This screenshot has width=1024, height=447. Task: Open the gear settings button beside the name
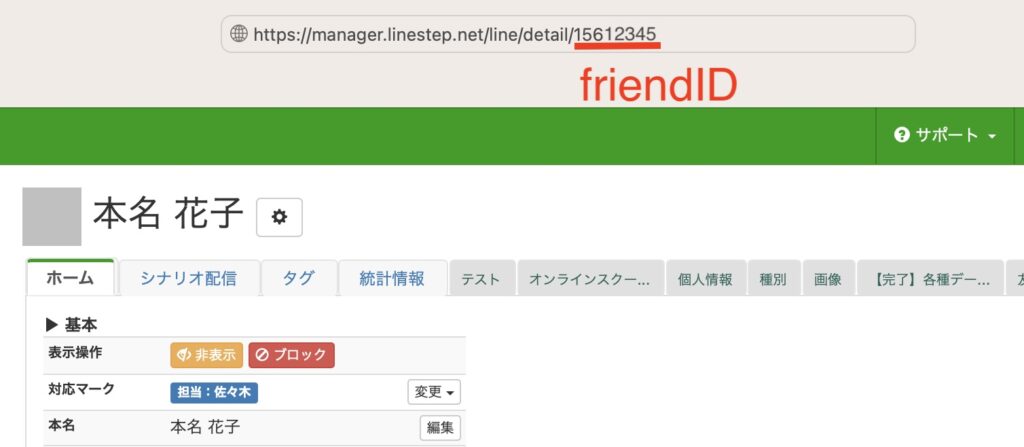click(279, 217)
